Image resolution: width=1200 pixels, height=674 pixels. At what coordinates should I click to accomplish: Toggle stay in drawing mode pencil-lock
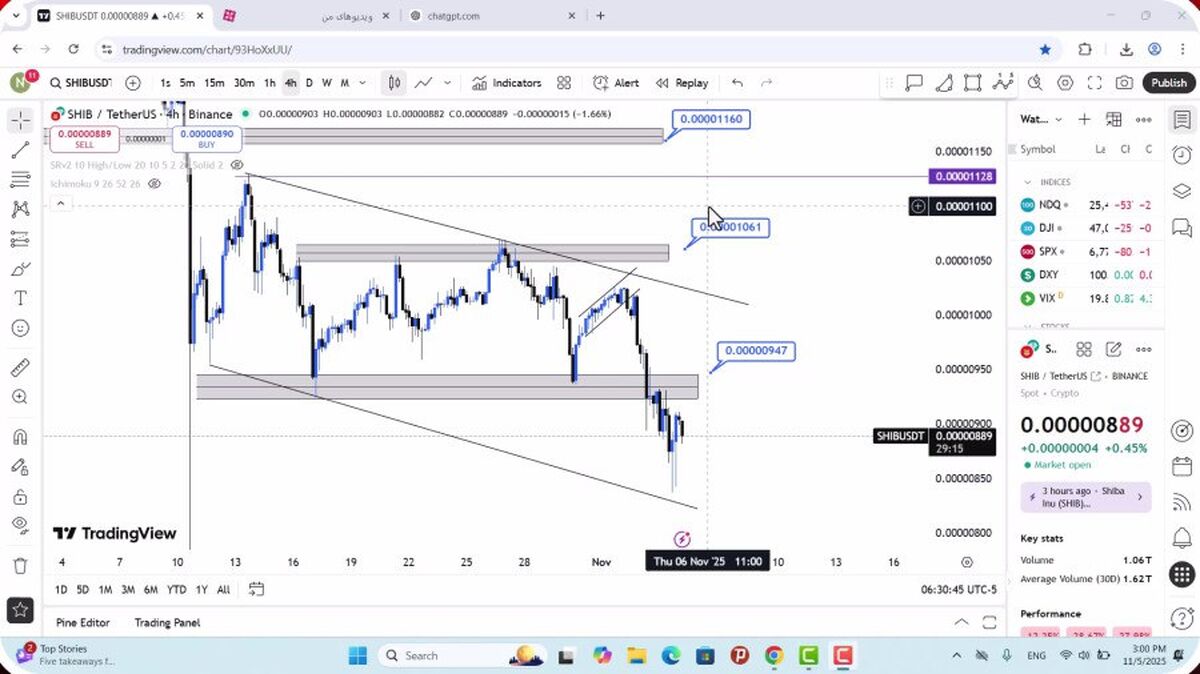click(x=20, y=466)
